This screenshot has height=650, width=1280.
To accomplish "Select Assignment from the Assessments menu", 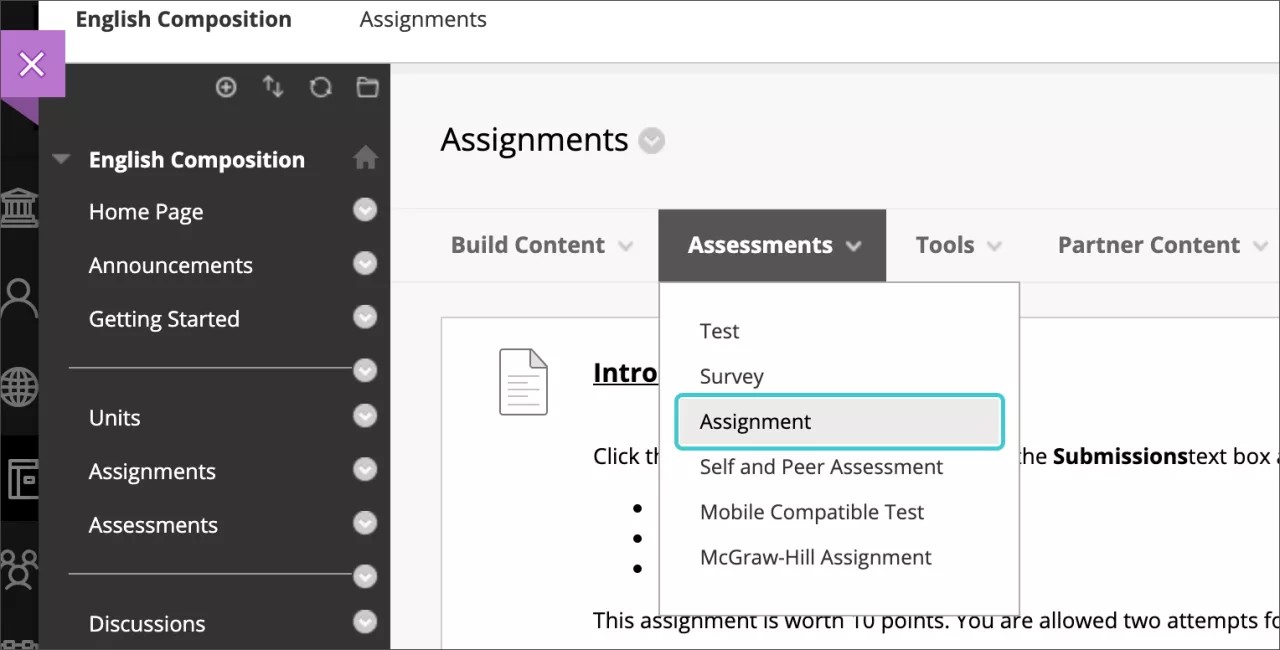I will point(755,421).
